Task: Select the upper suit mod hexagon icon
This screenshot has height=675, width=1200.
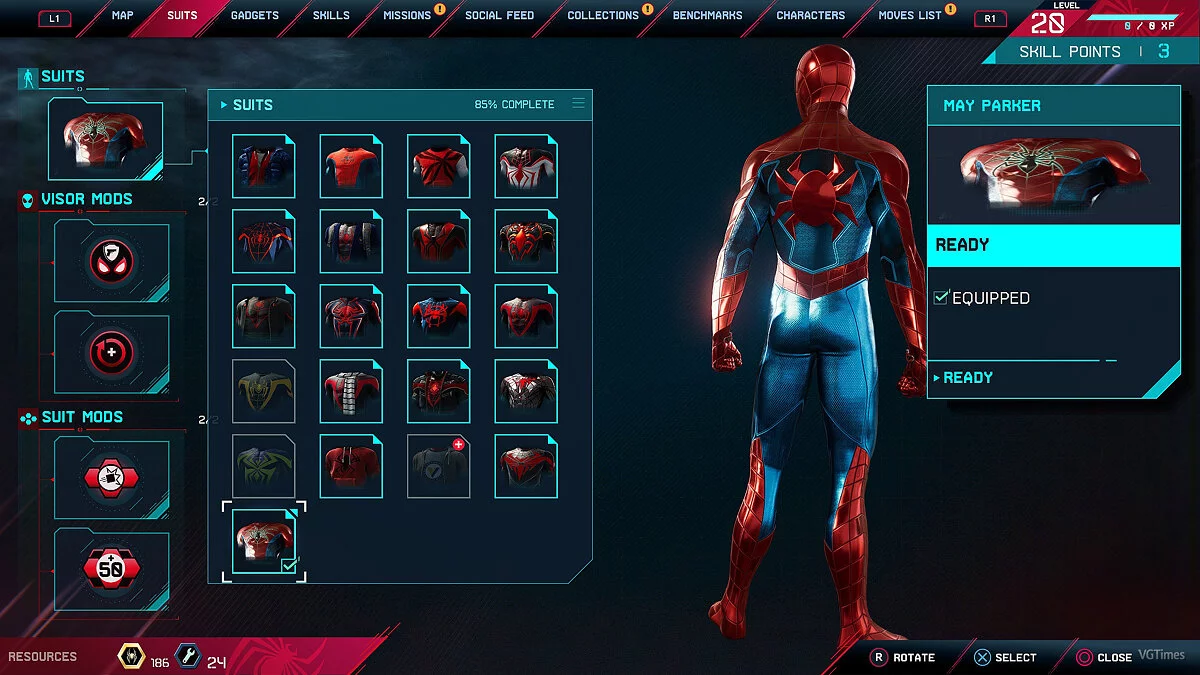Action: coord(111,479)
